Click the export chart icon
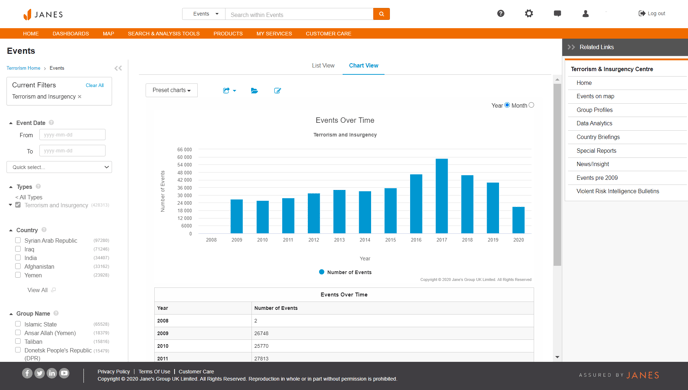 229,91
